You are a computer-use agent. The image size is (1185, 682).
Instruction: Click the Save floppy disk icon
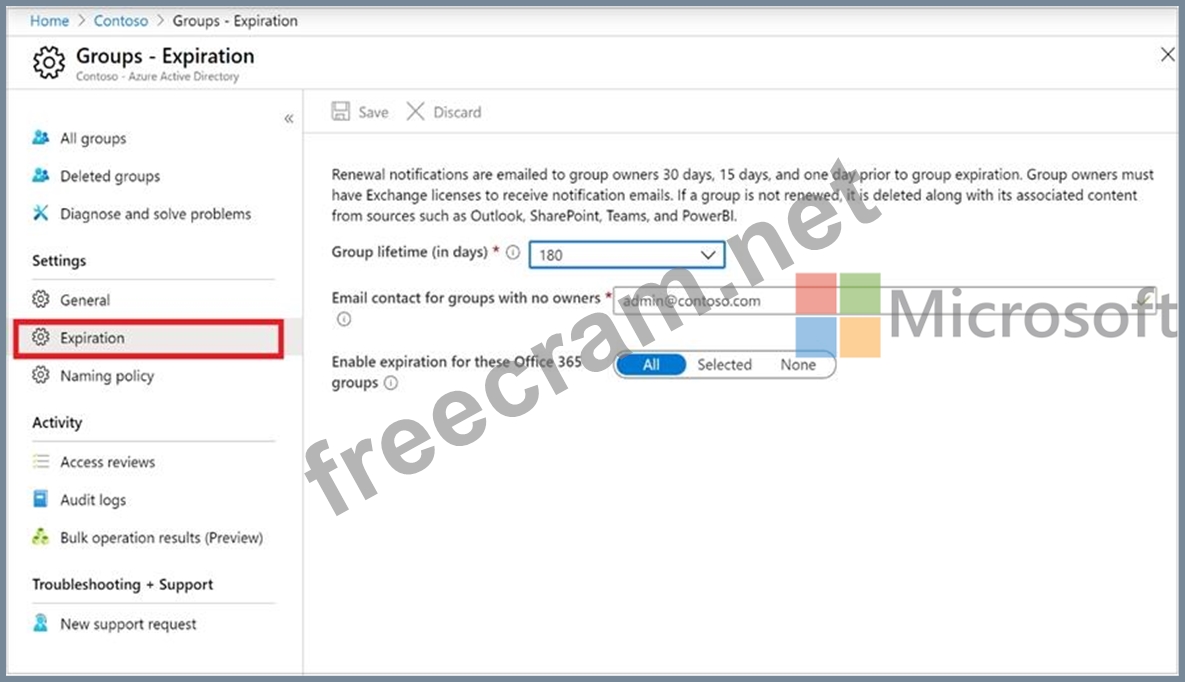[341, 112]
